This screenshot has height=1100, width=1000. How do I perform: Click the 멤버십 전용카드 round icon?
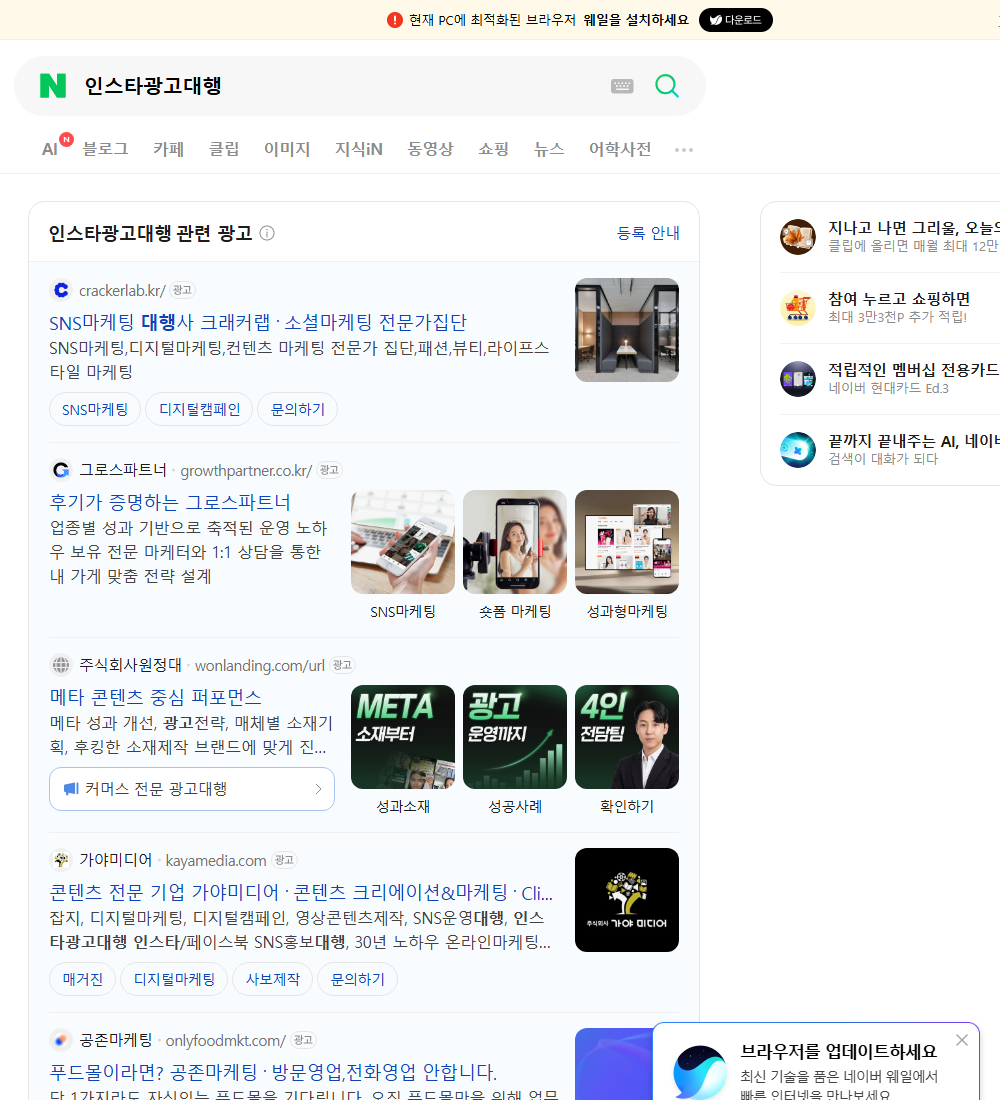[x=798, y=379]
